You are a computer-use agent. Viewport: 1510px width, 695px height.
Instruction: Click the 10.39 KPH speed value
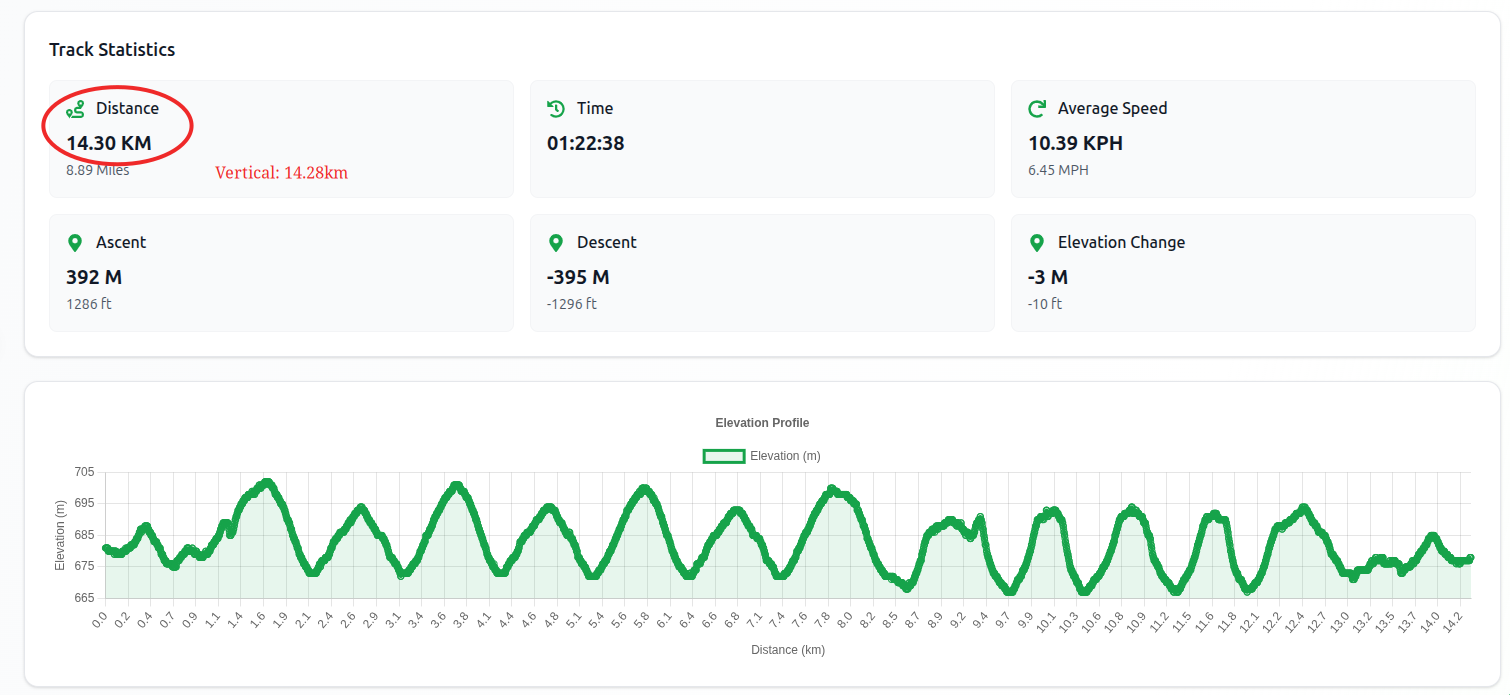[1075, 143]
